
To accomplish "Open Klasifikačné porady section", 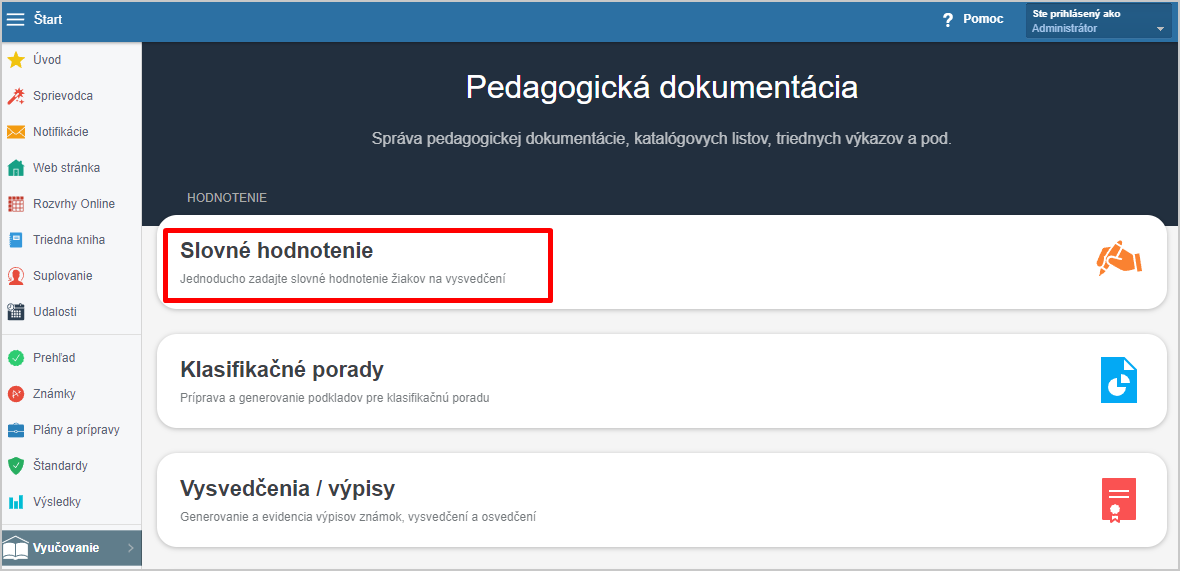I will (661, 381).
